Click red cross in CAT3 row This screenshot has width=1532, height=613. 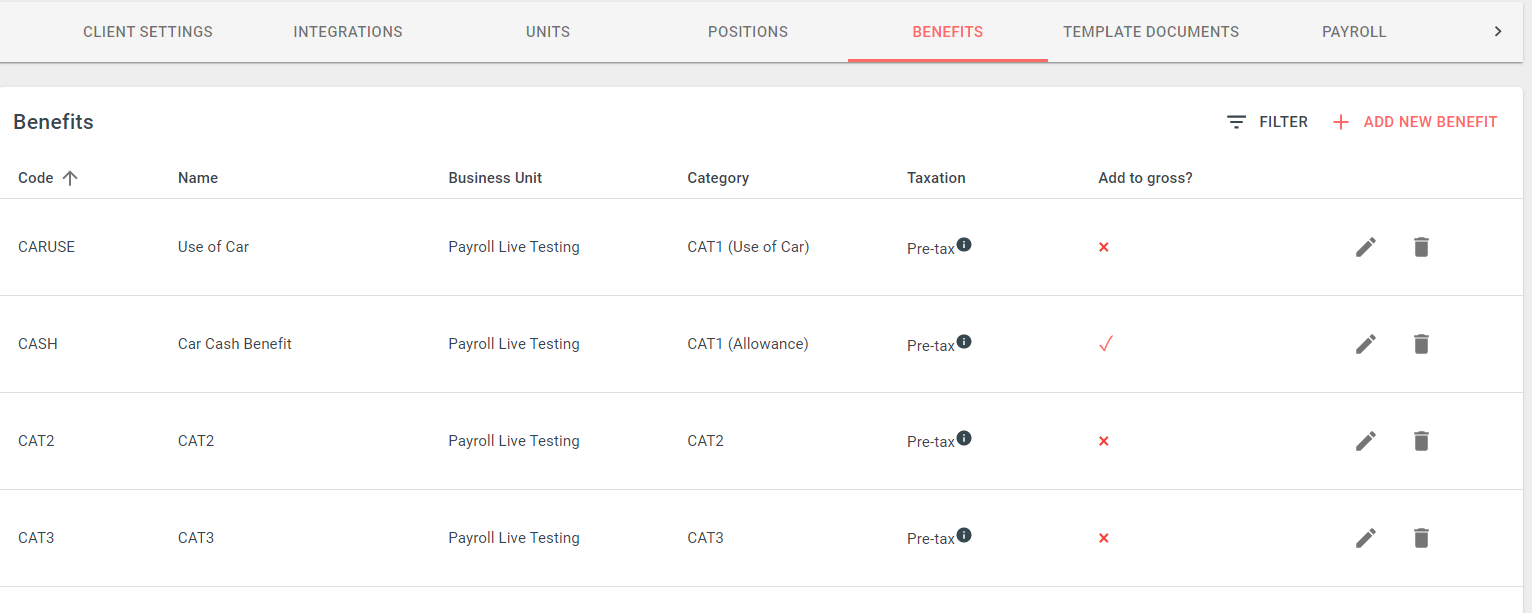click(1104, 538)
